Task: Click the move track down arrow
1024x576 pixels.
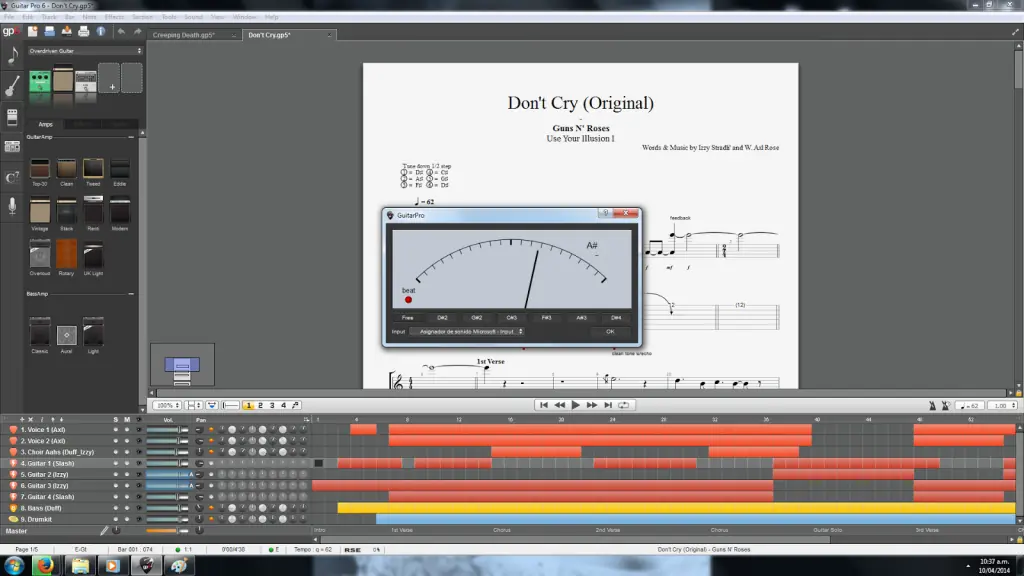Action: click(61, 419)
